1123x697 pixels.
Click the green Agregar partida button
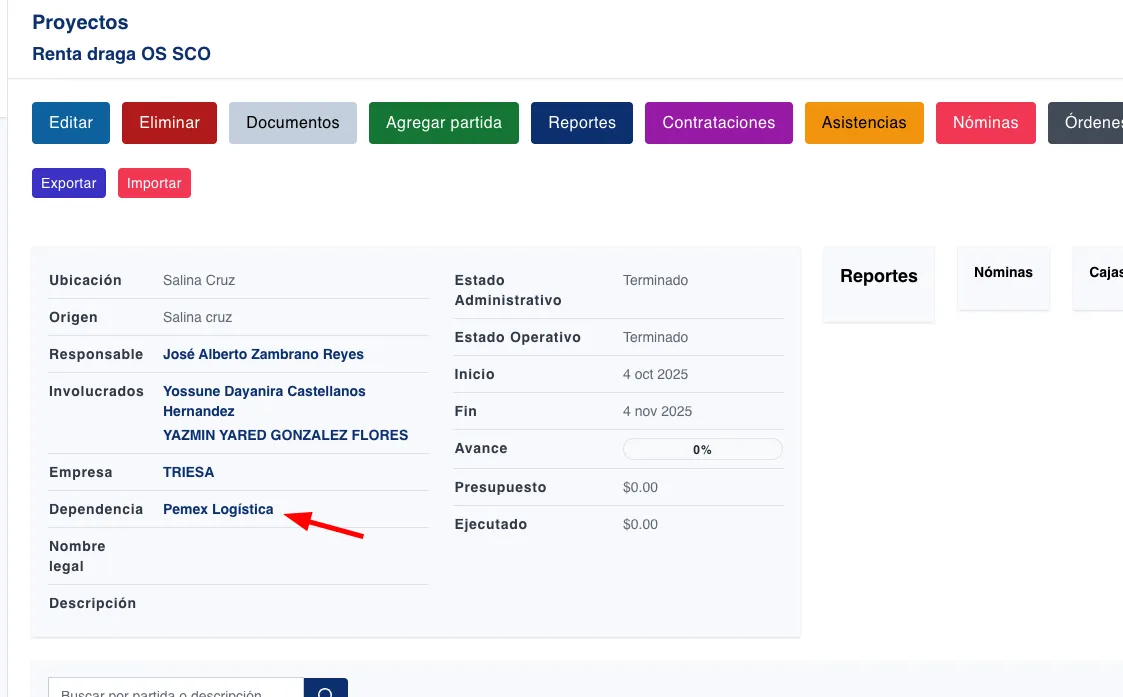[443, 123]
